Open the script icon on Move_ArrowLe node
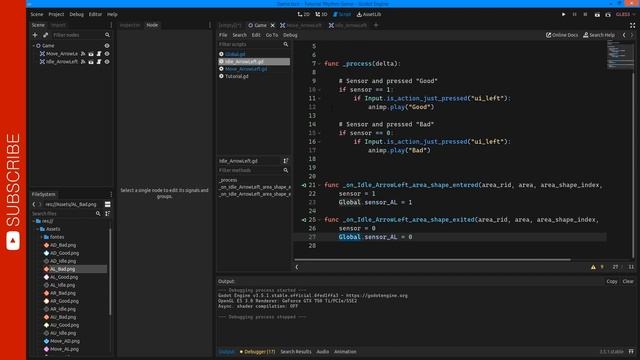This screenshot has height=360, width=640. tap(99, 54)
